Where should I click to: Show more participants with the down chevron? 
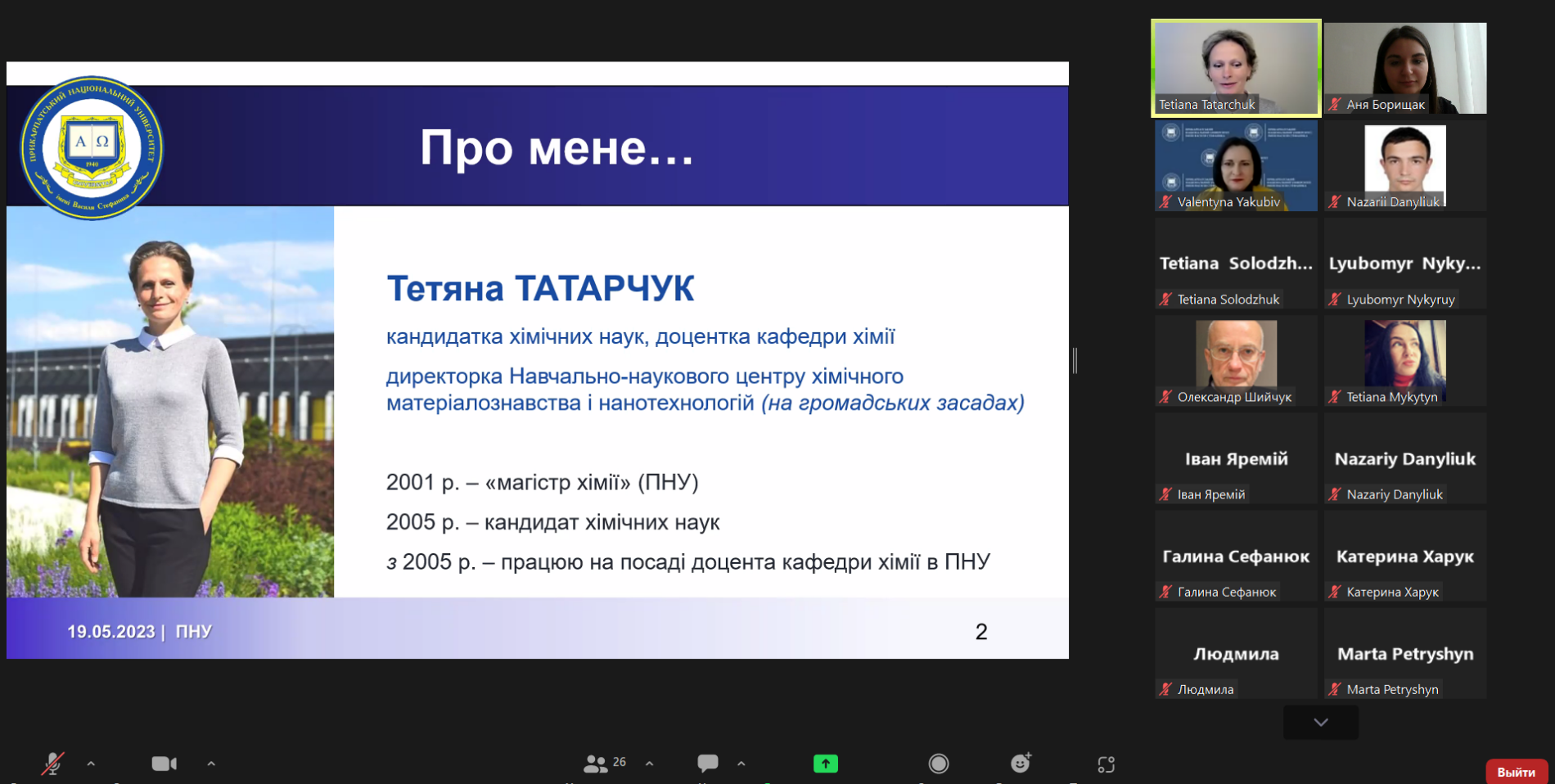click(1319, 722)
